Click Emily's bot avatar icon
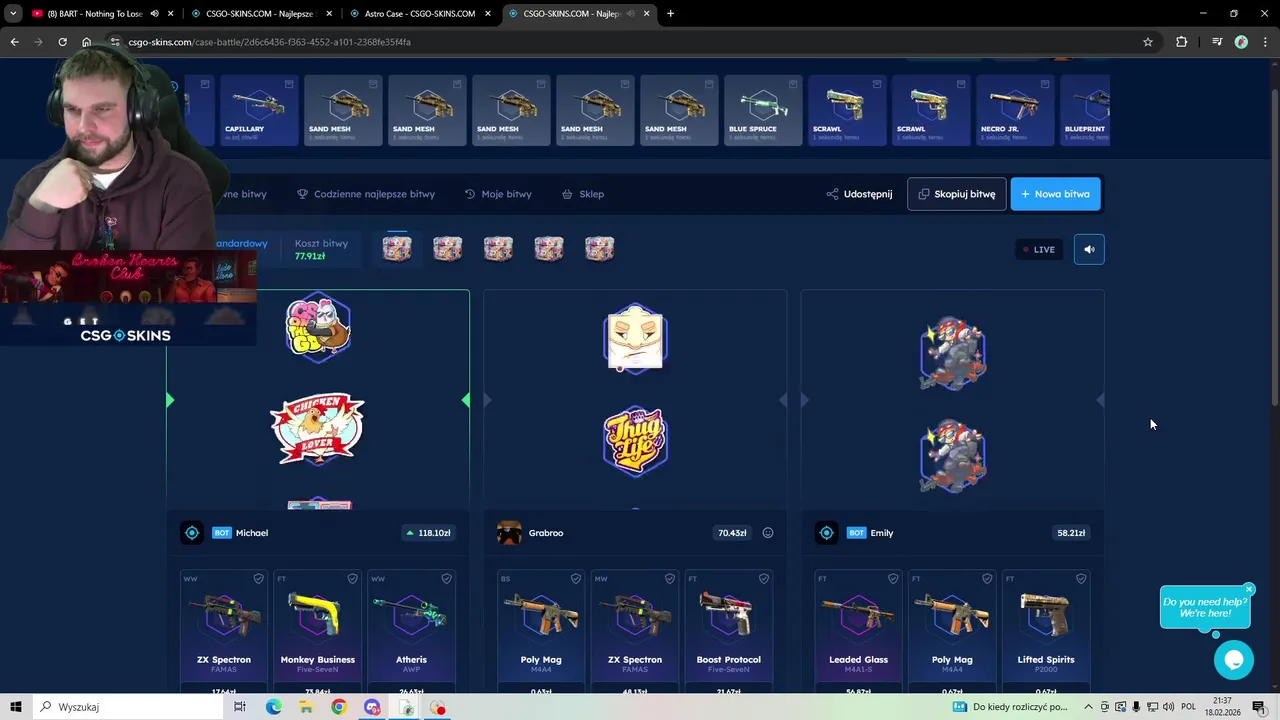Image resolution: width=1280 pixels, height=720 pixels. tap(826, 533)
